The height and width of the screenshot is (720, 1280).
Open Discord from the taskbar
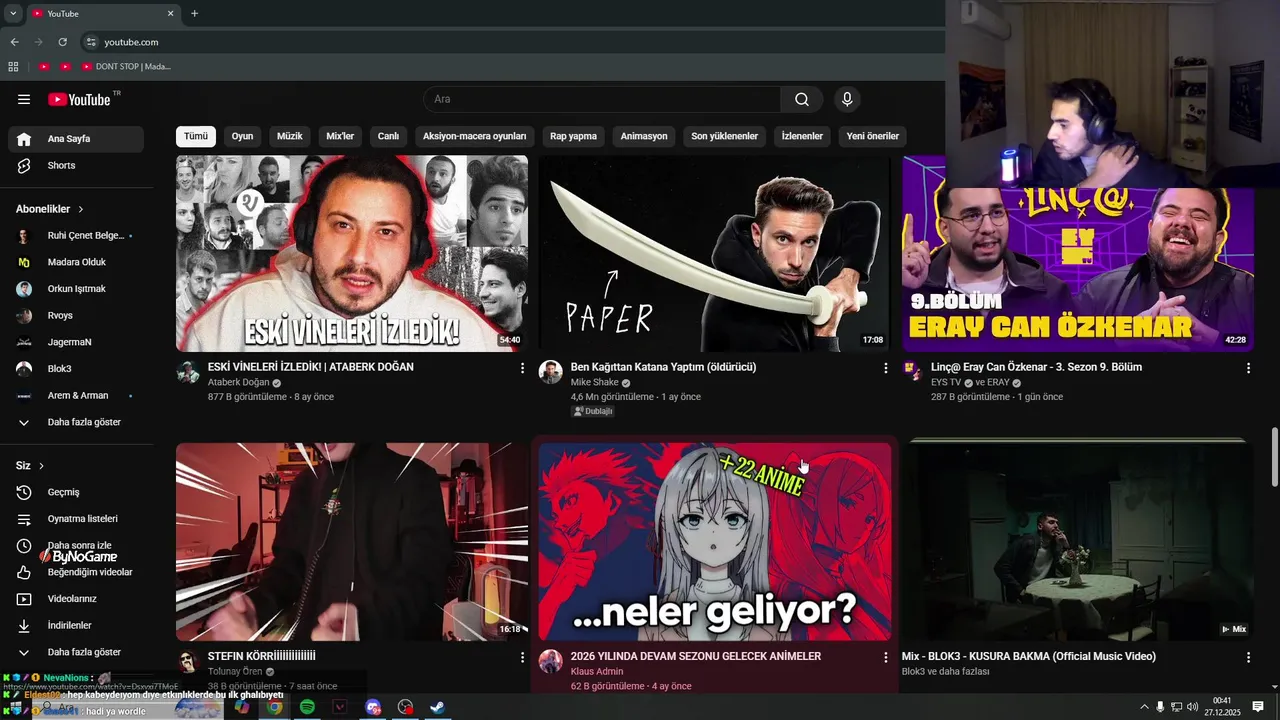pyautogui.click(x=373, y=707)
